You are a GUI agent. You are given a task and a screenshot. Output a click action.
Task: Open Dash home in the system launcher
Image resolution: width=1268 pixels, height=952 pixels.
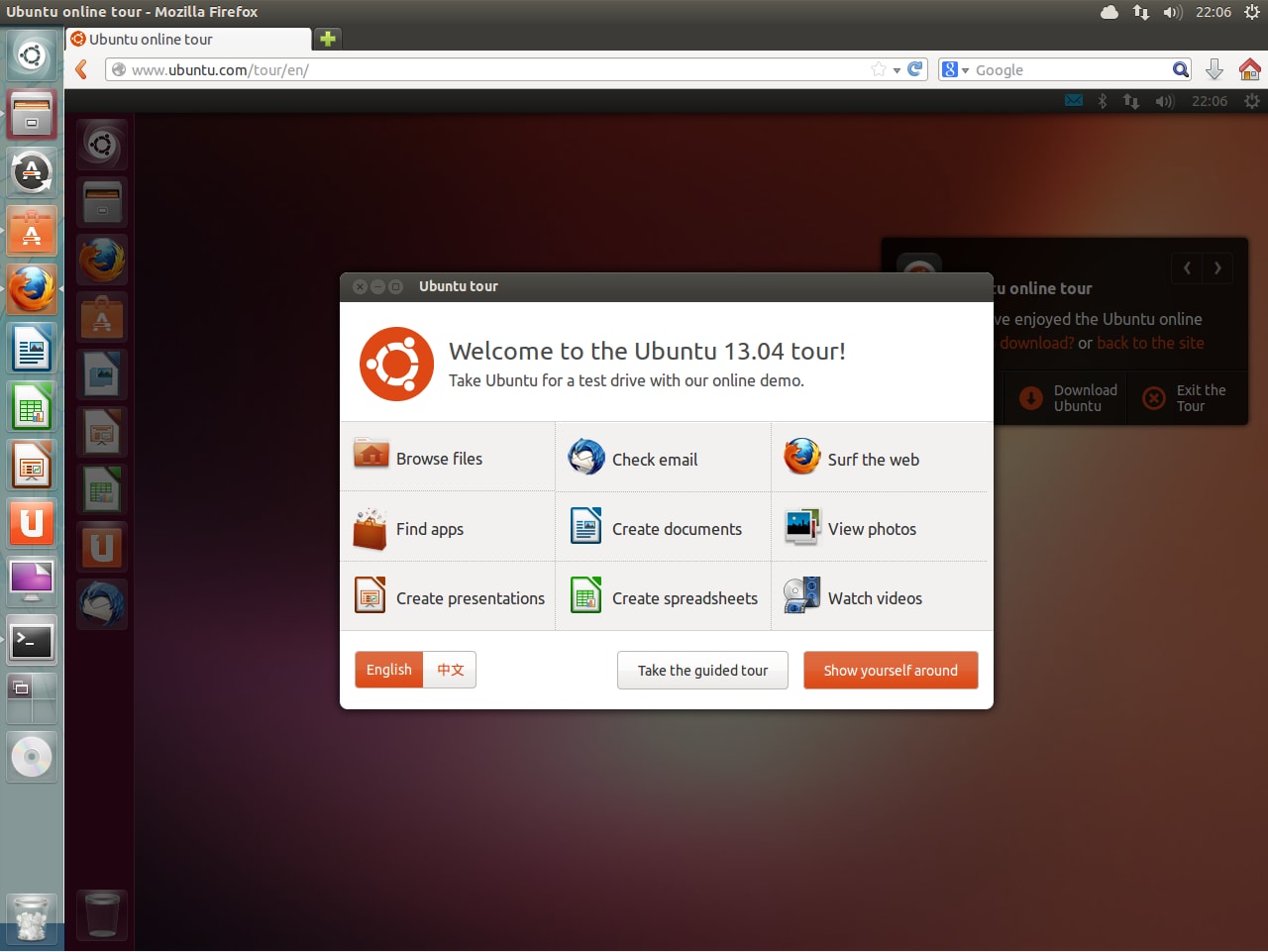32,55
